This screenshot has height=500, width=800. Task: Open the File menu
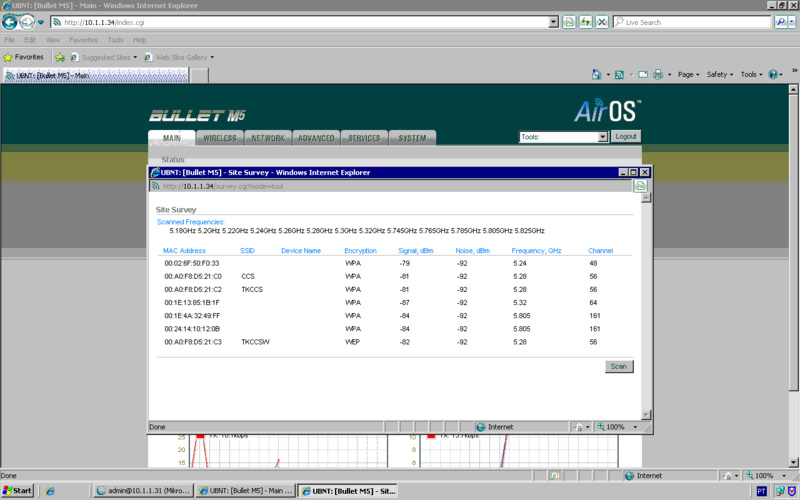pos(10,40)
